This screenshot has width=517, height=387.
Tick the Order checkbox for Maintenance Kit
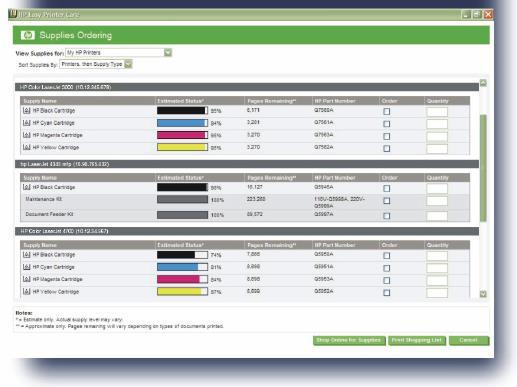(387, 201)
